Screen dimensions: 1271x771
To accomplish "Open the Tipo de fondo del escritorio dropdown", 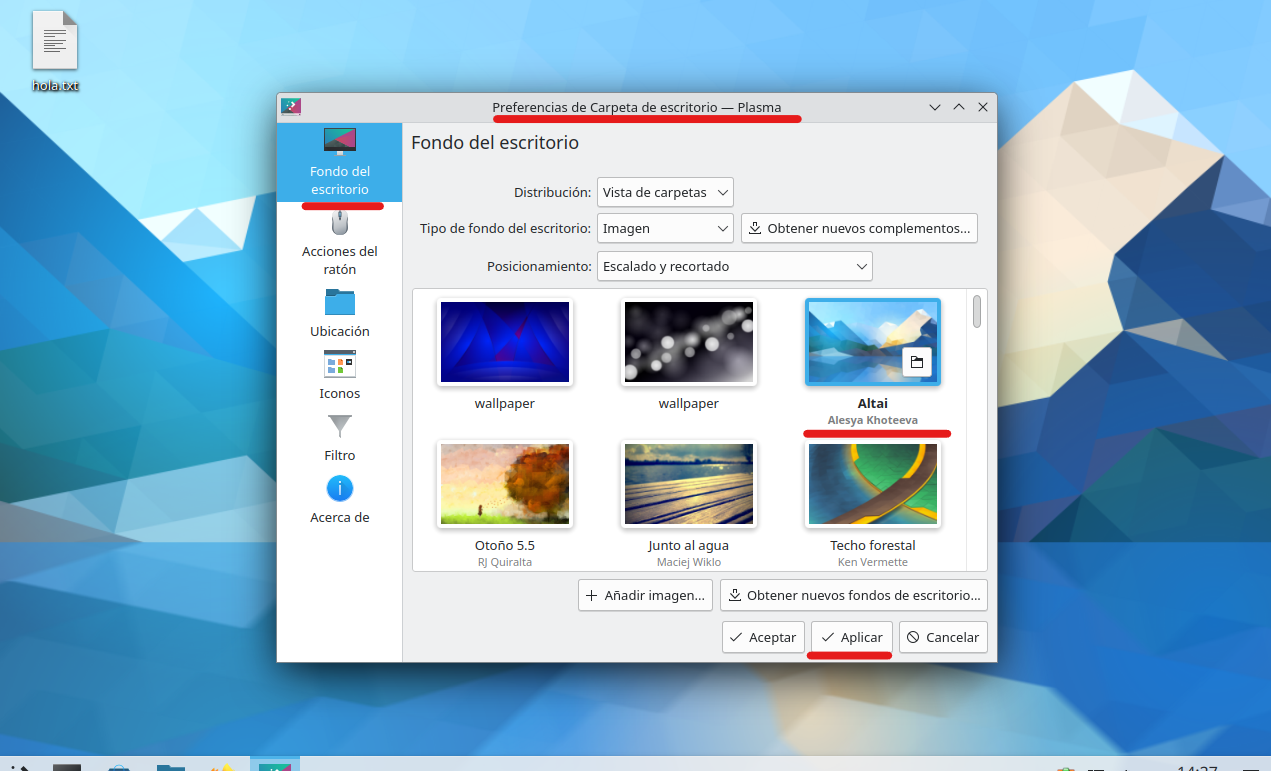I will pyautogui.click(x=664, y=228).
